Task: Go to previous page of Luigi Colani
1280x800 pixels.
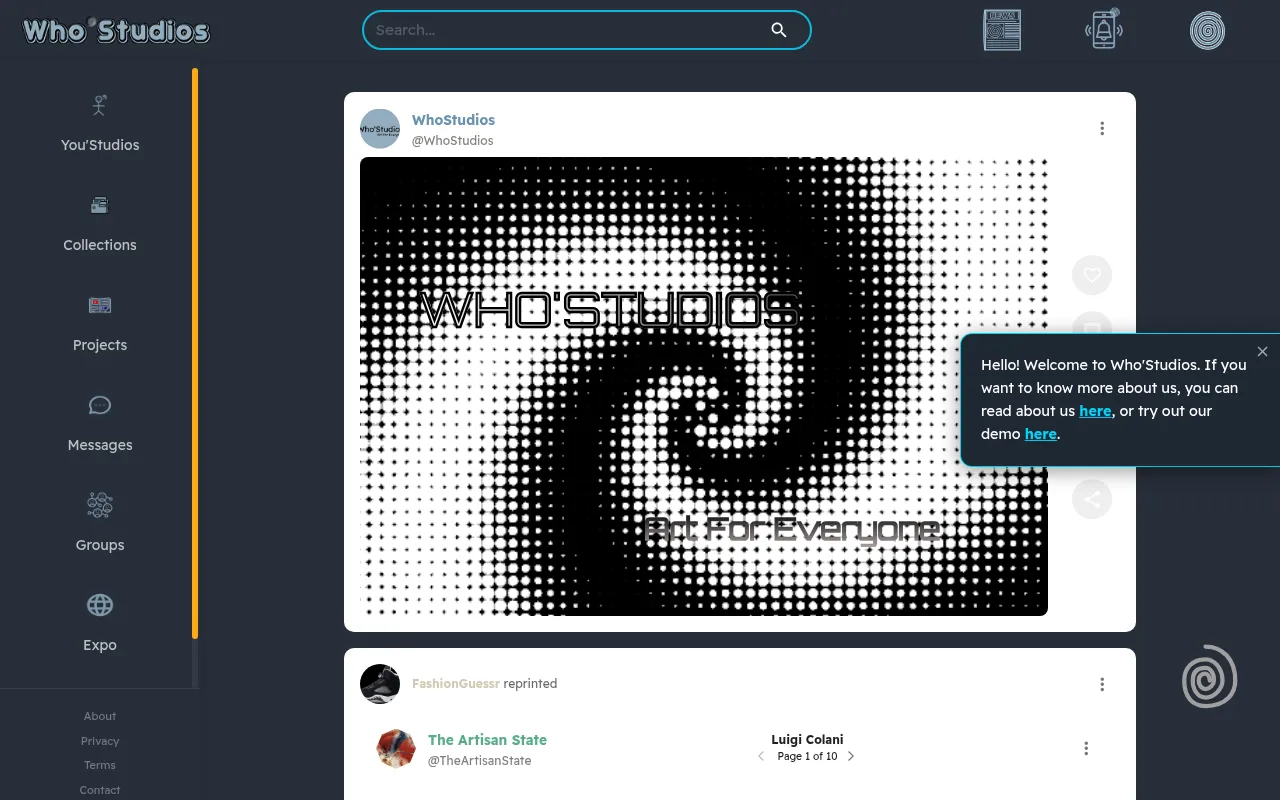Action: click(761, 756)
